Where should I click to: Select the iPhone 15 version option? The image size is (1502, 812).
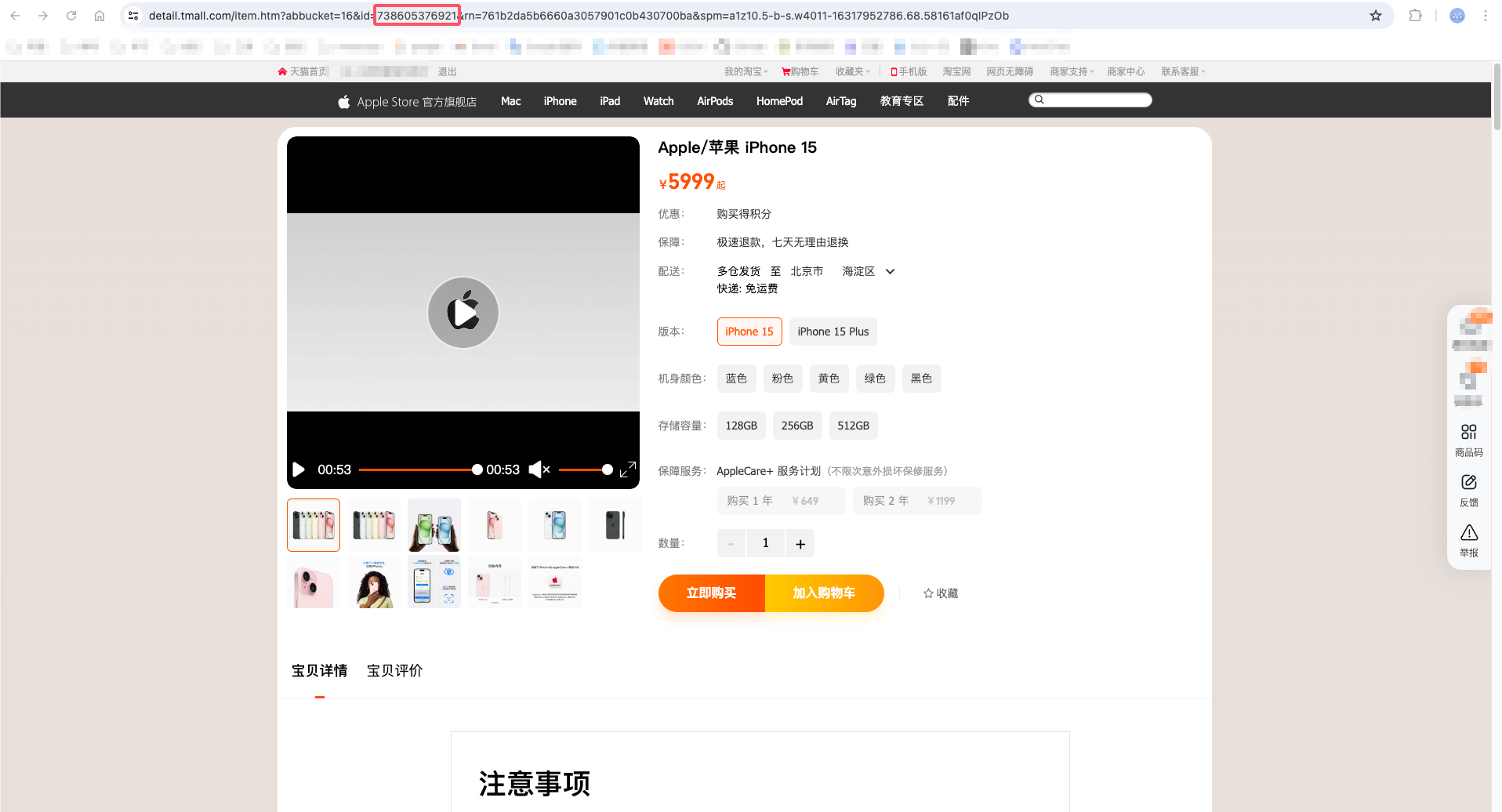click(x=749, y=332)
